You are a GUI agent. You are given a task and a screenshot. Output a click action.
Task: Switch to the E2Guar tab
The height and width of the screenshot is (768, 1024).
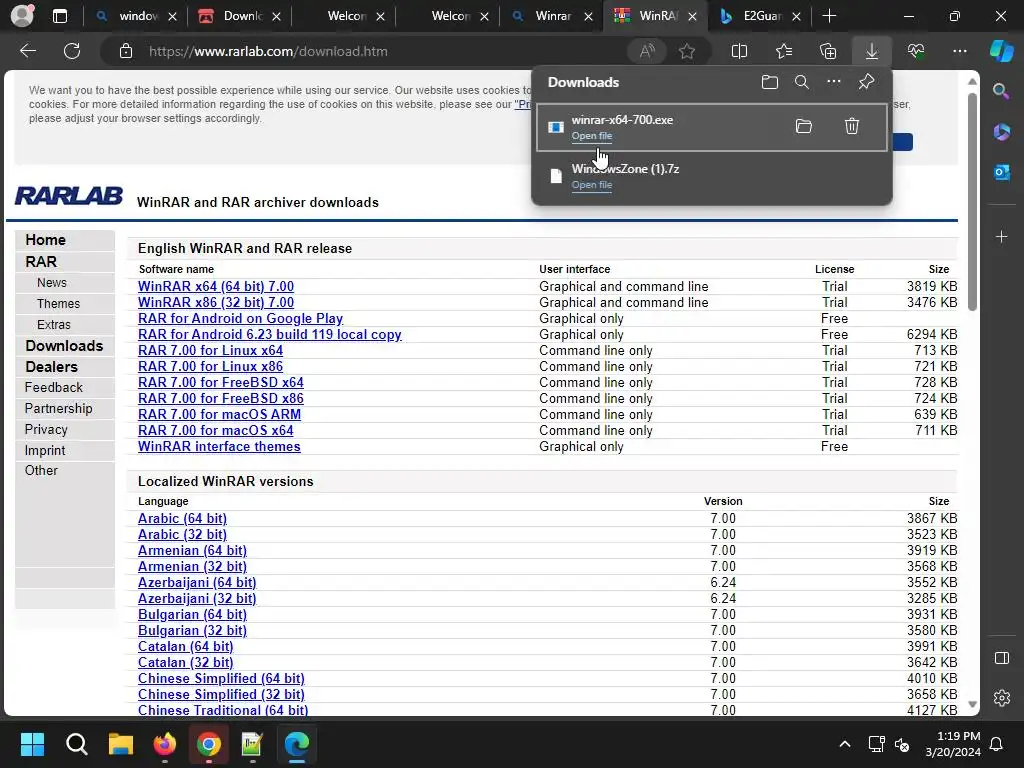(760, 16)
